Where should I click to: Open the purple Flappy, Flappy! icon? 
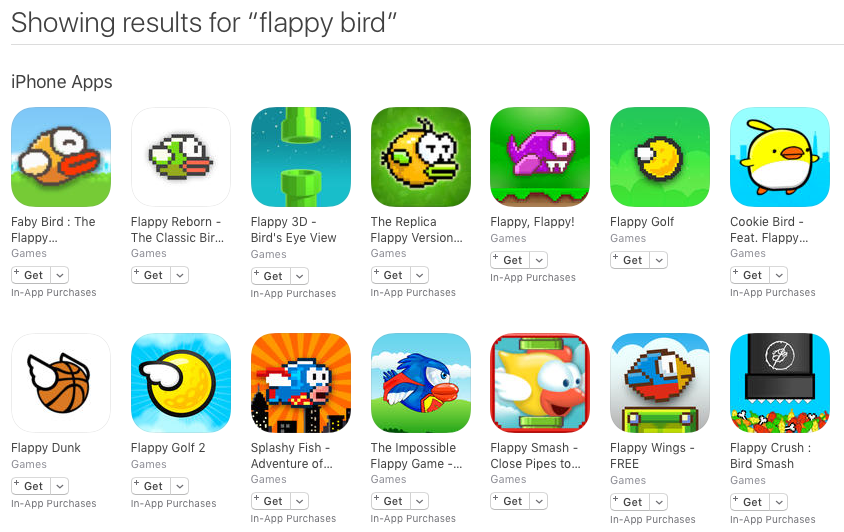pos(540,157)
